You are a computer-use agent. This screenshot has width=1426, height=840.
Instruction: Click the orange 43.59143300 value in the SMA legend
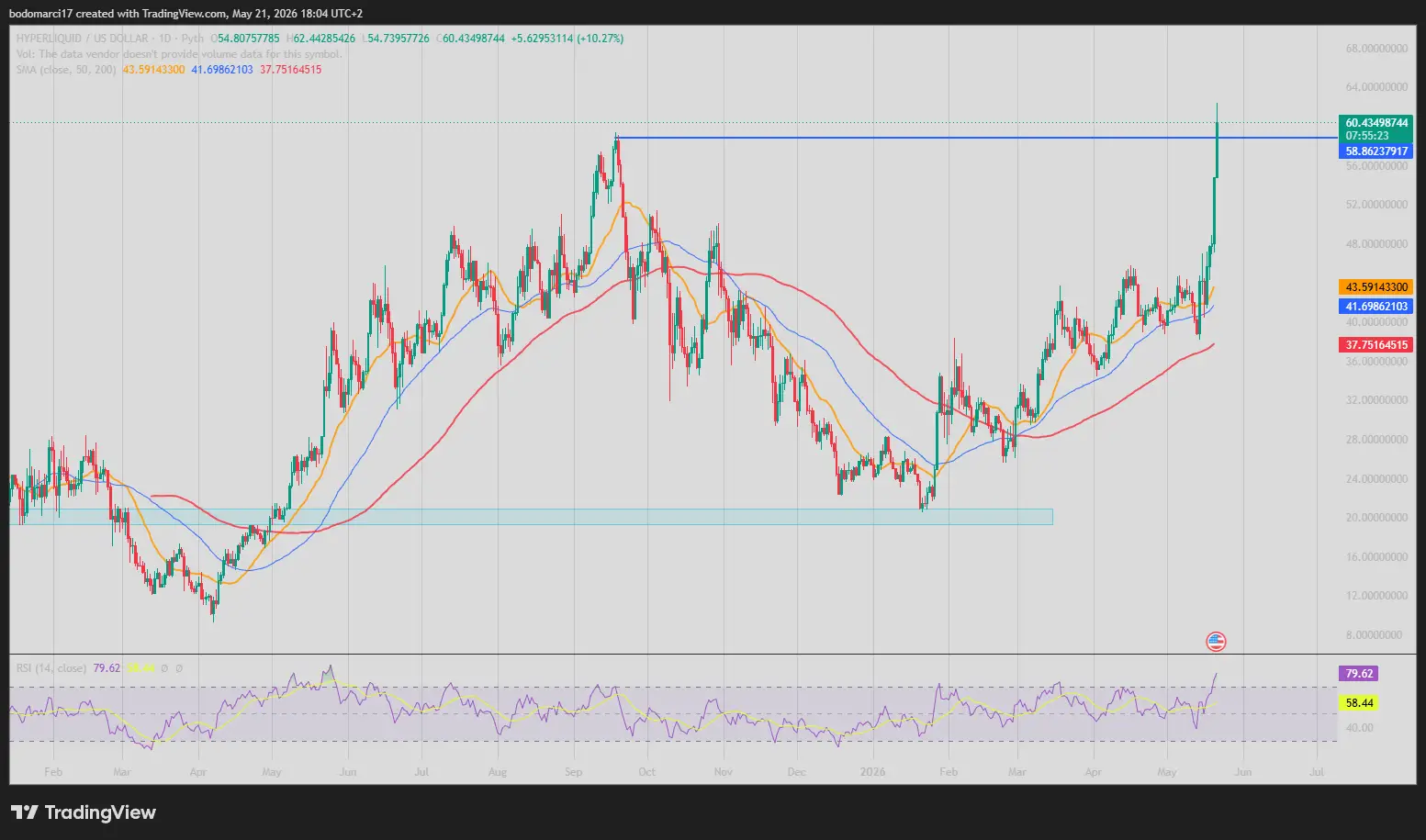pyautogui.click(x=153, y=70)
